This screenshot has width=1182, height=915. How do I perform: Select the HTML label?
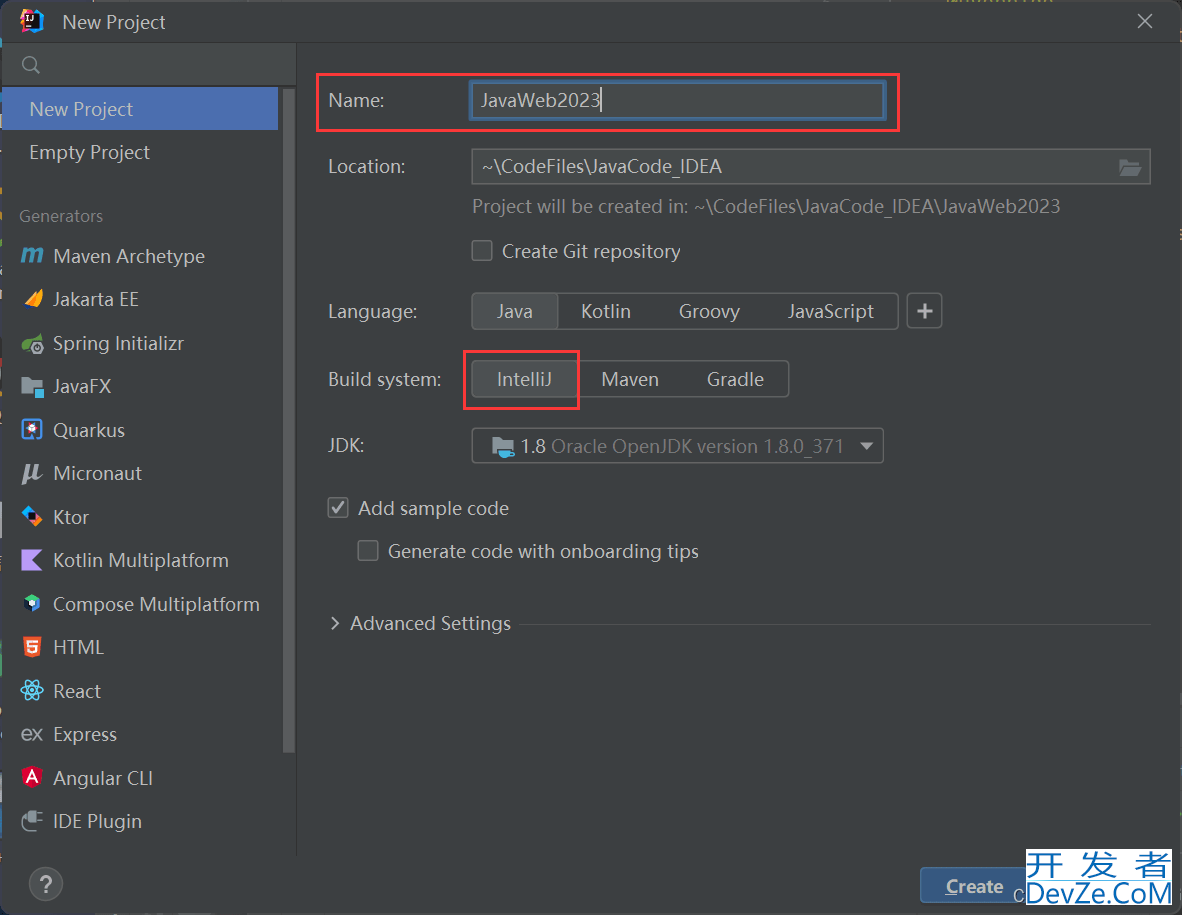[78, 647]
